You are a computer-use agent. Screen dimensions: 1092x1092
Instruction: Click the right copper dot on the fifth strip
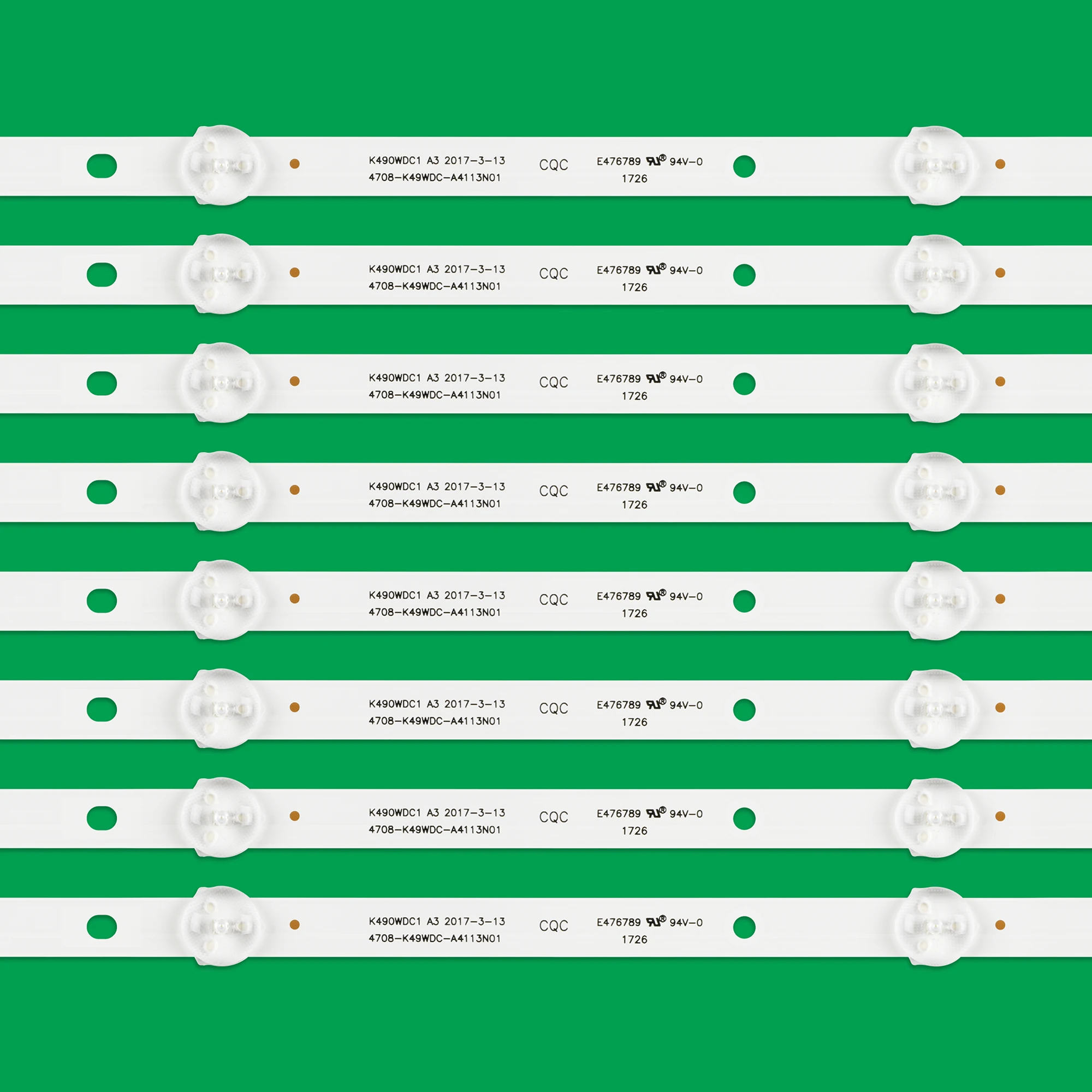click(1000, 598)
